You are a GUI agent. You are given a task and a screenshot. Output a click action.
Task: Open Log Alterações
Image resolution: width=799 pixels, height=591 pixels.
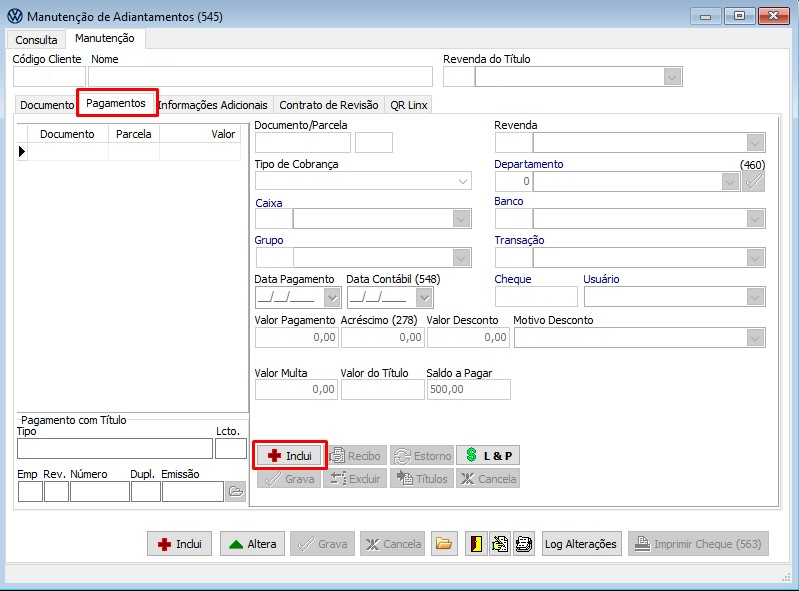click(x=581, y=544)
